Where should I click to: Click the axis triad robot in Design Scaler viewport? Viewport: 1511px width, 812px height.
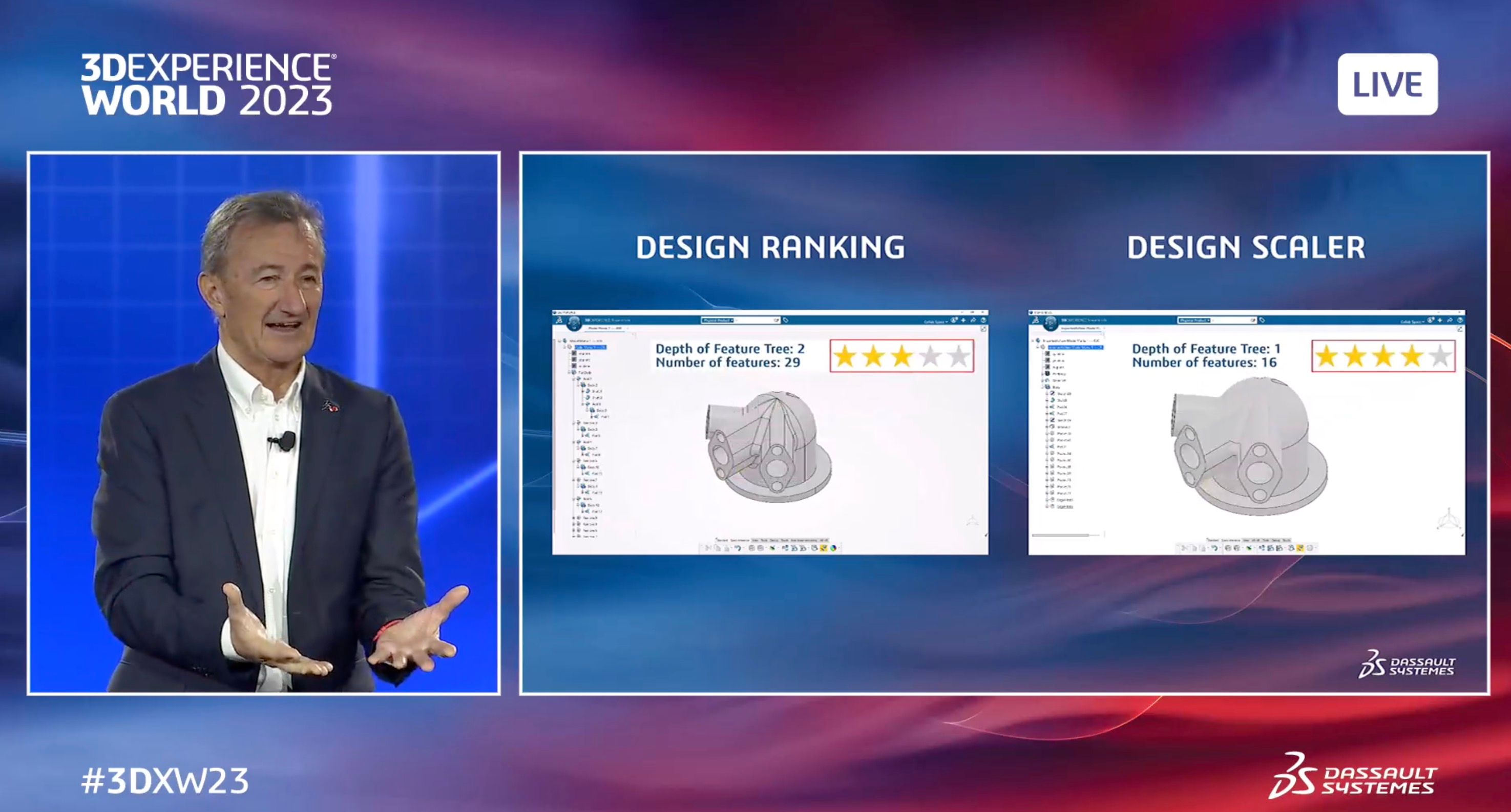1450,520
